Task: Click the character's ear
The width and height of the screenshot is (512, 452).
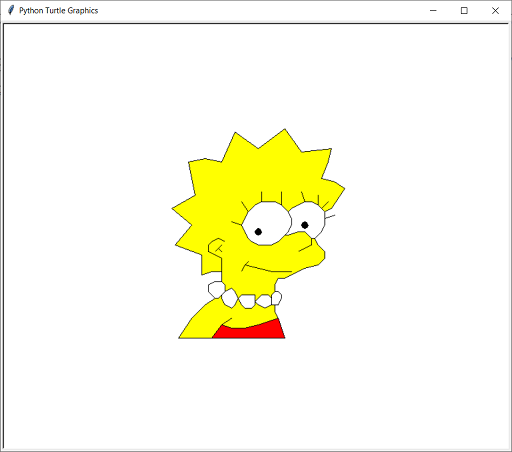Action: [x=216, y=248]
